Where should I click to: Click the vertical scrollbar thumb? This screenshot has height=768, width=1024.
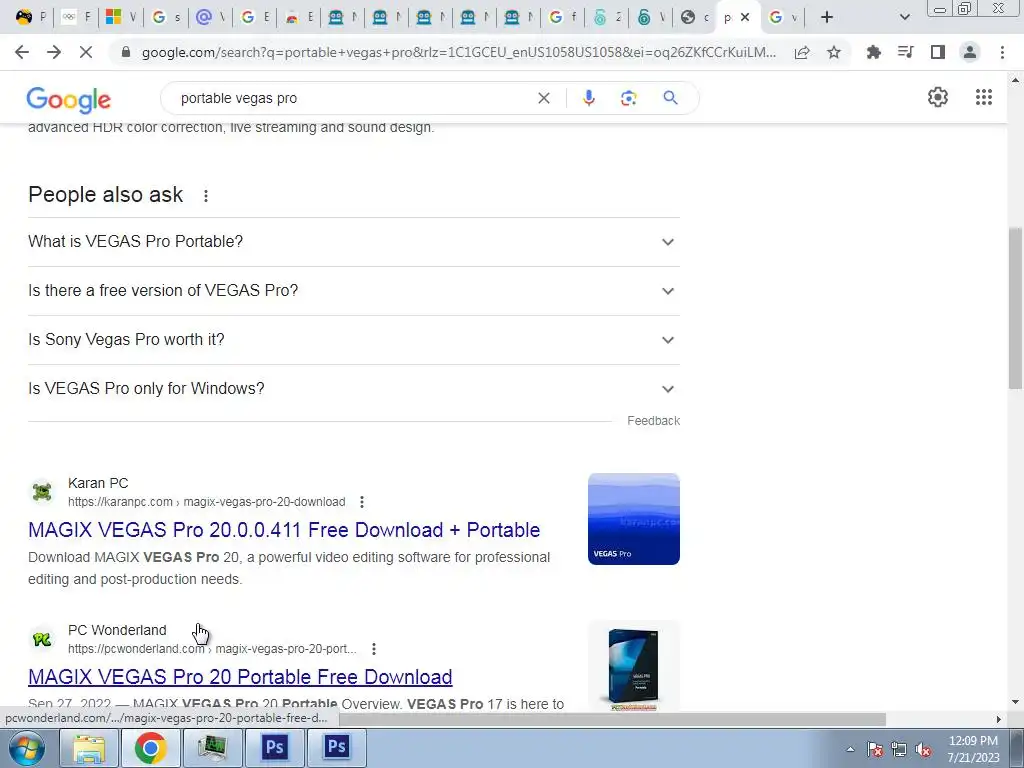pos(1016,308)
